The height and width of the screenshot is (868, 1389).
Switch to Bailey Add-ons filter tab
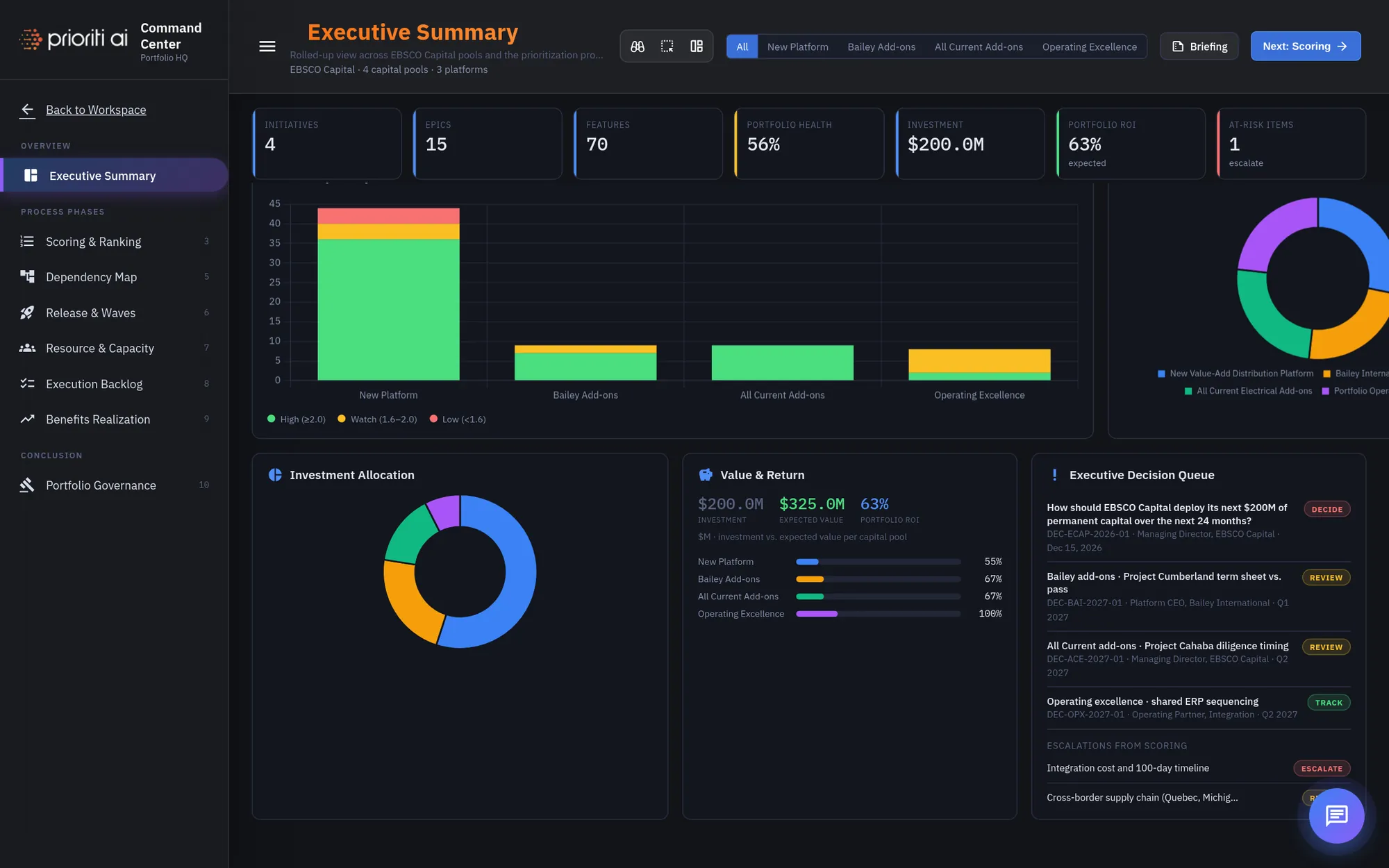coord(881,47)
